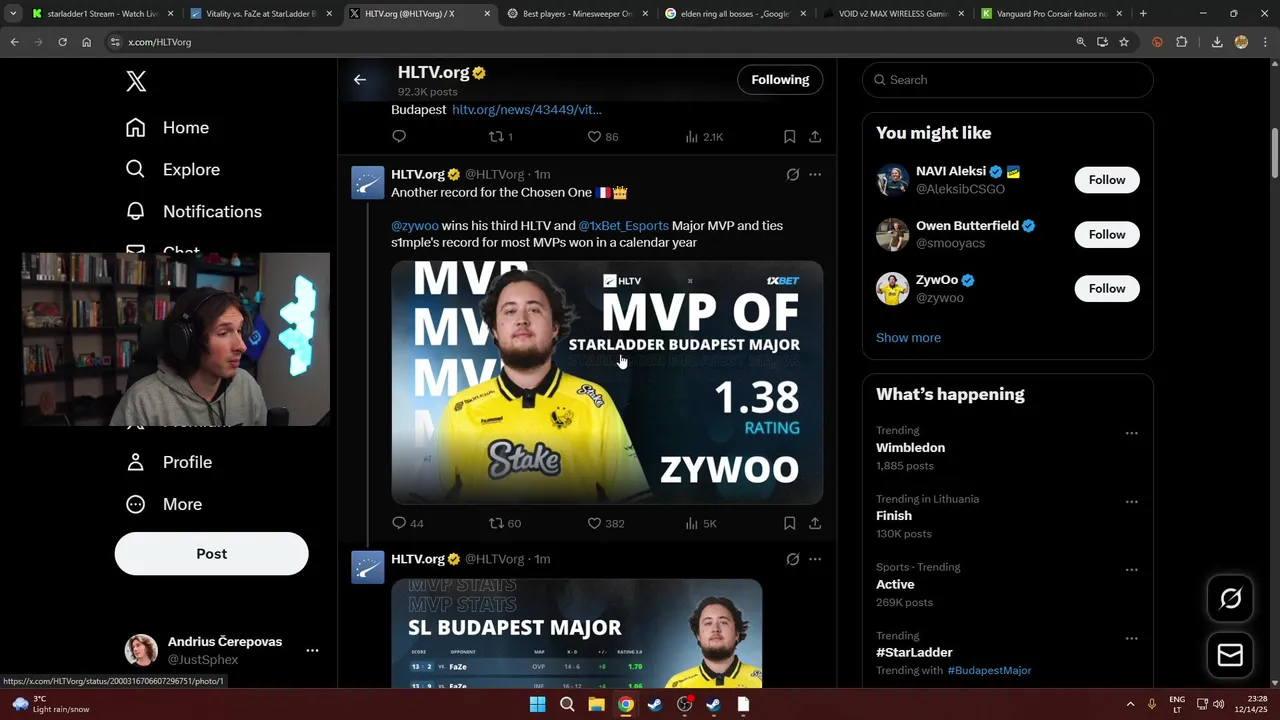Viewport: 1280px width, 720px height.
Task: Open the More menu in the sidebar
Action: 163,504
